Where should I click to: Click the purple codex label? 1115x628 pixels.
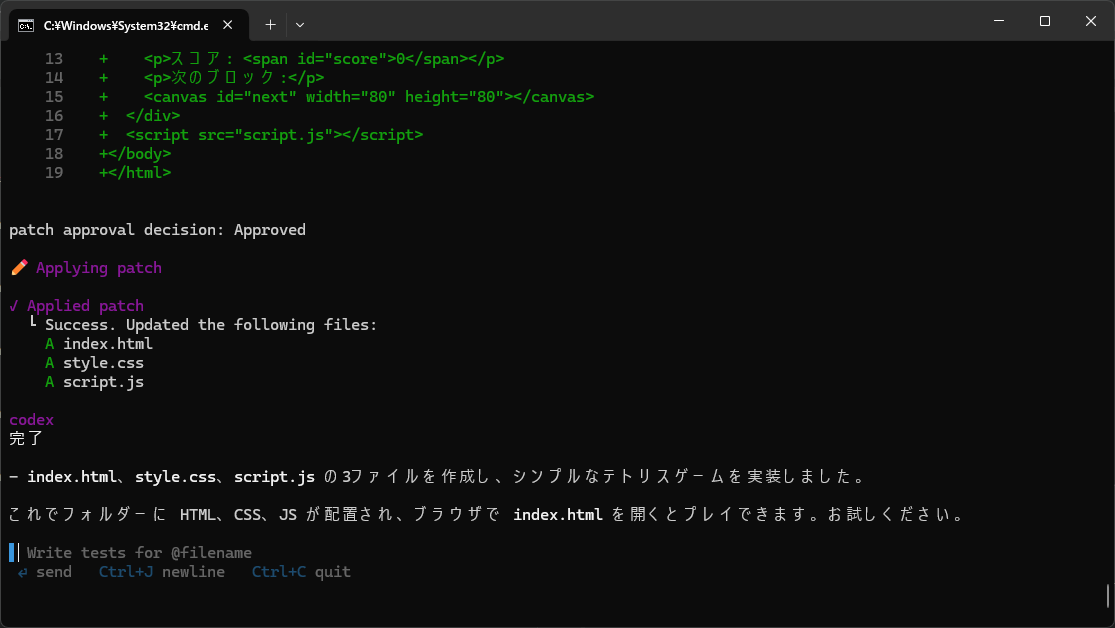(x=31, y=420)
